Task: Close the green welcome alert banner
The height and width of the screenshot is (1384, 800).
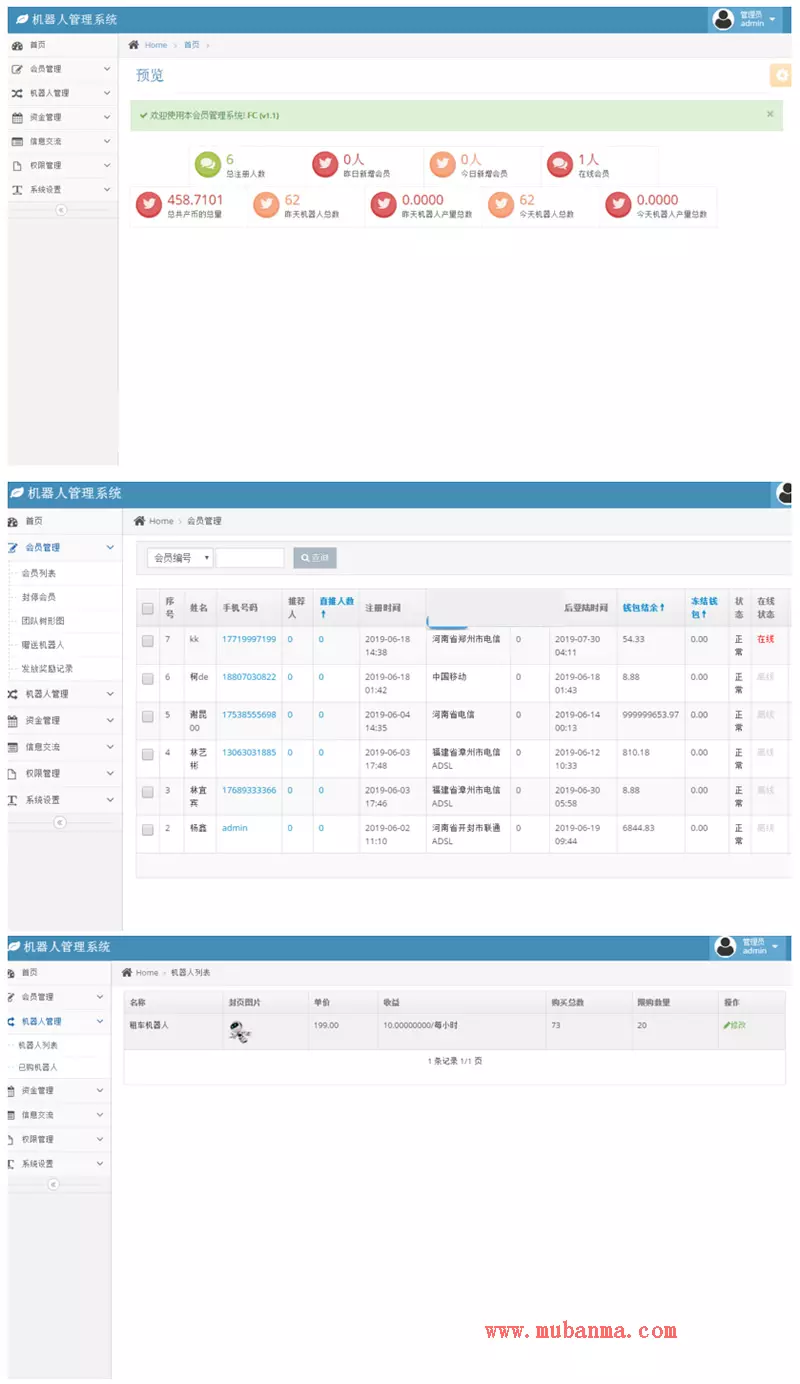Action: click(770, 114)
